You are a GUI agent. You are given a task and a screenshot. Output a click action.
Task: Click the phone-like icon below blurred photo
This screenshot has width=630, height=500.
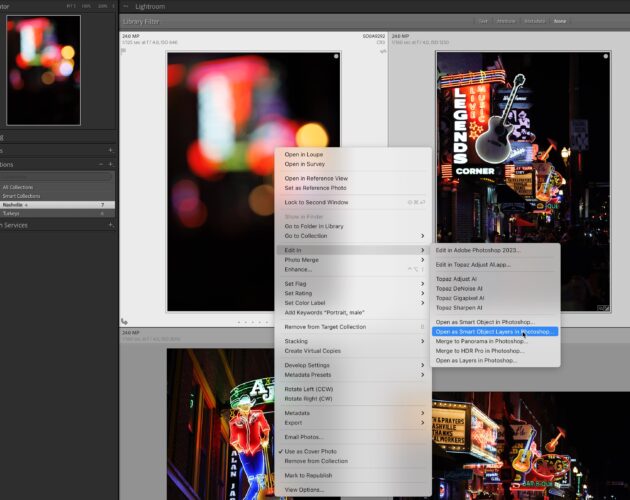pos(124,322)
